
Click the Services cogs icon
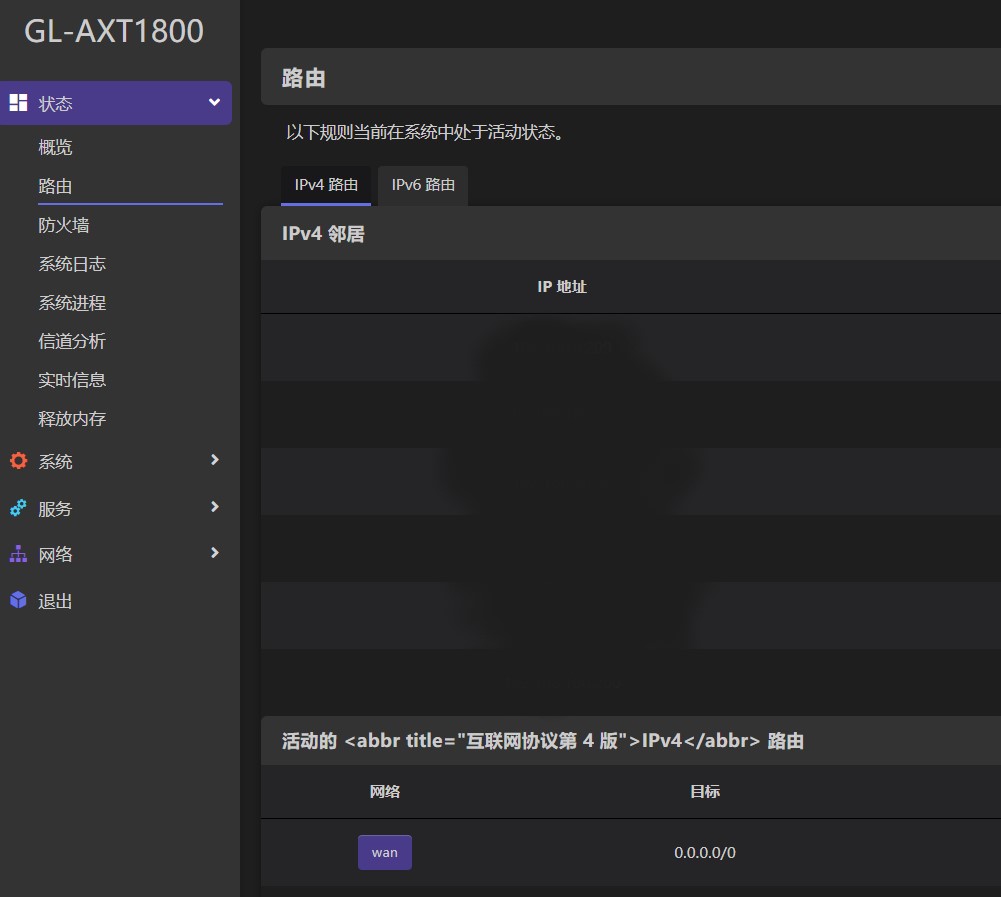pos(18,508)
